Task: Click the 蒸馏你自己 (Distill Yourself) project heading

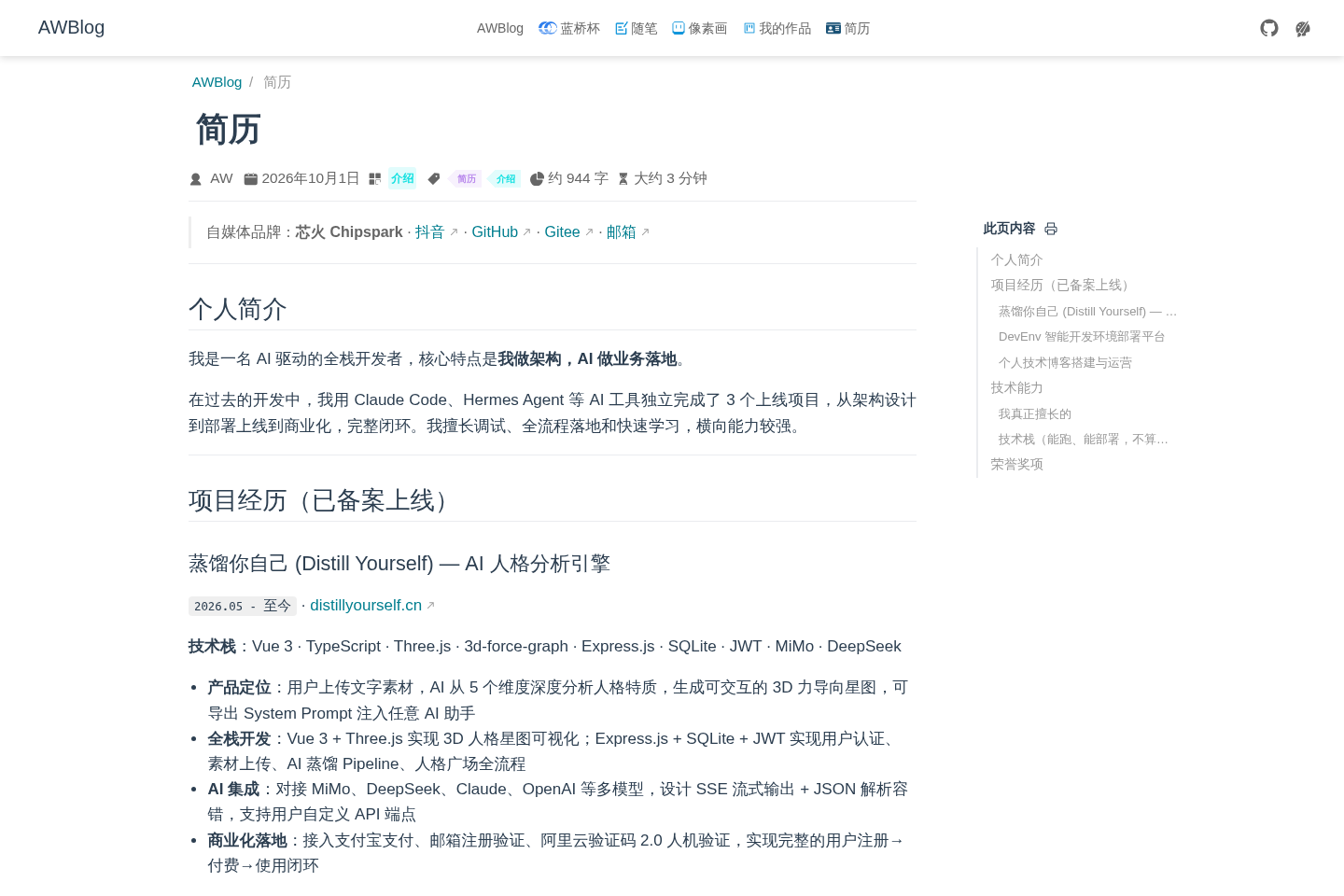Action: click(x=399, y=564)
